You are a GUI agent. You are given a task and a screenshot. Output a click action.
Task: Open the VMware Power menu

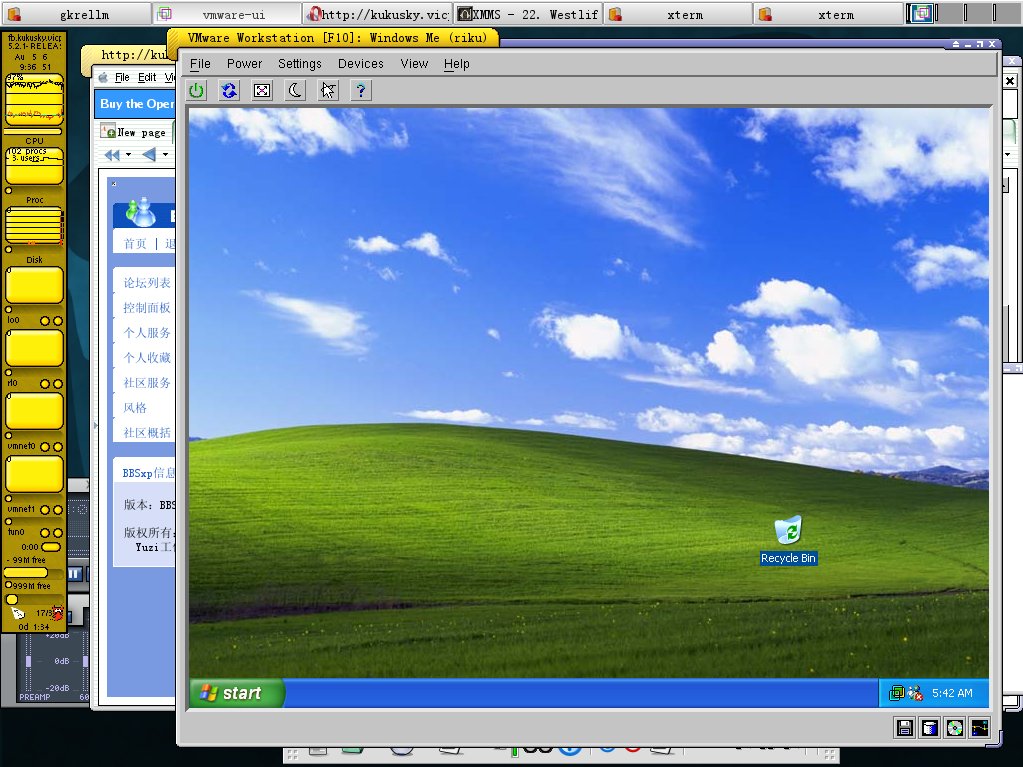tap(244, 64)
